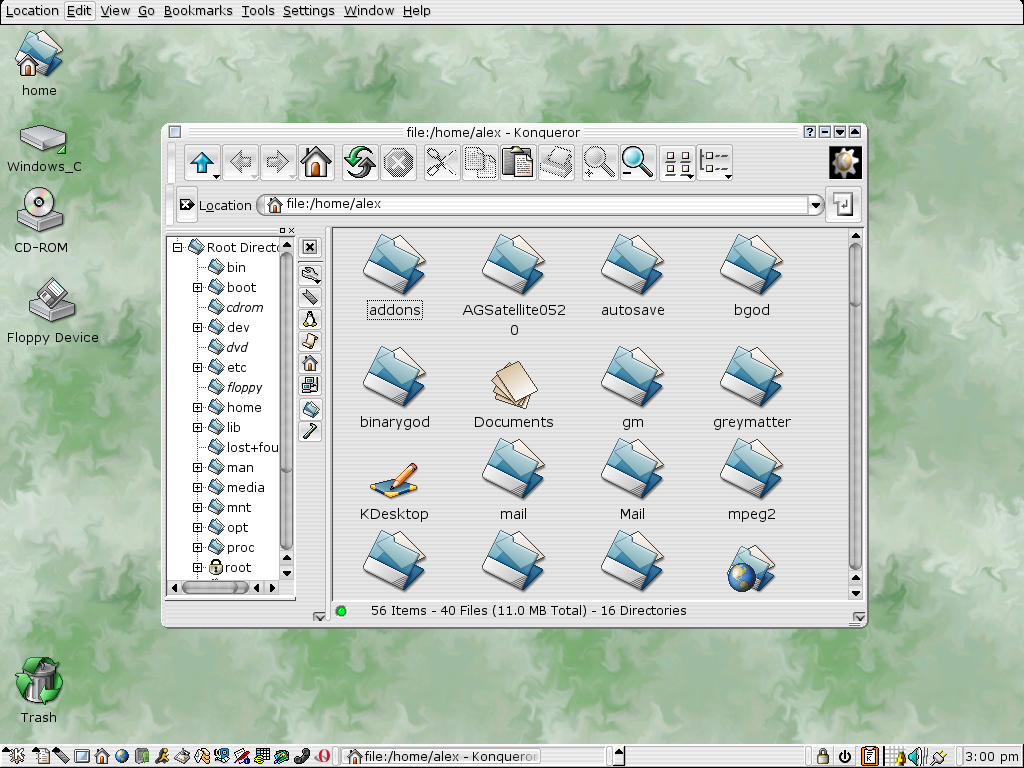The height and width of the screenshot is (768, 1024).
Task: Reload the current folder view
Action: (360, 163)
